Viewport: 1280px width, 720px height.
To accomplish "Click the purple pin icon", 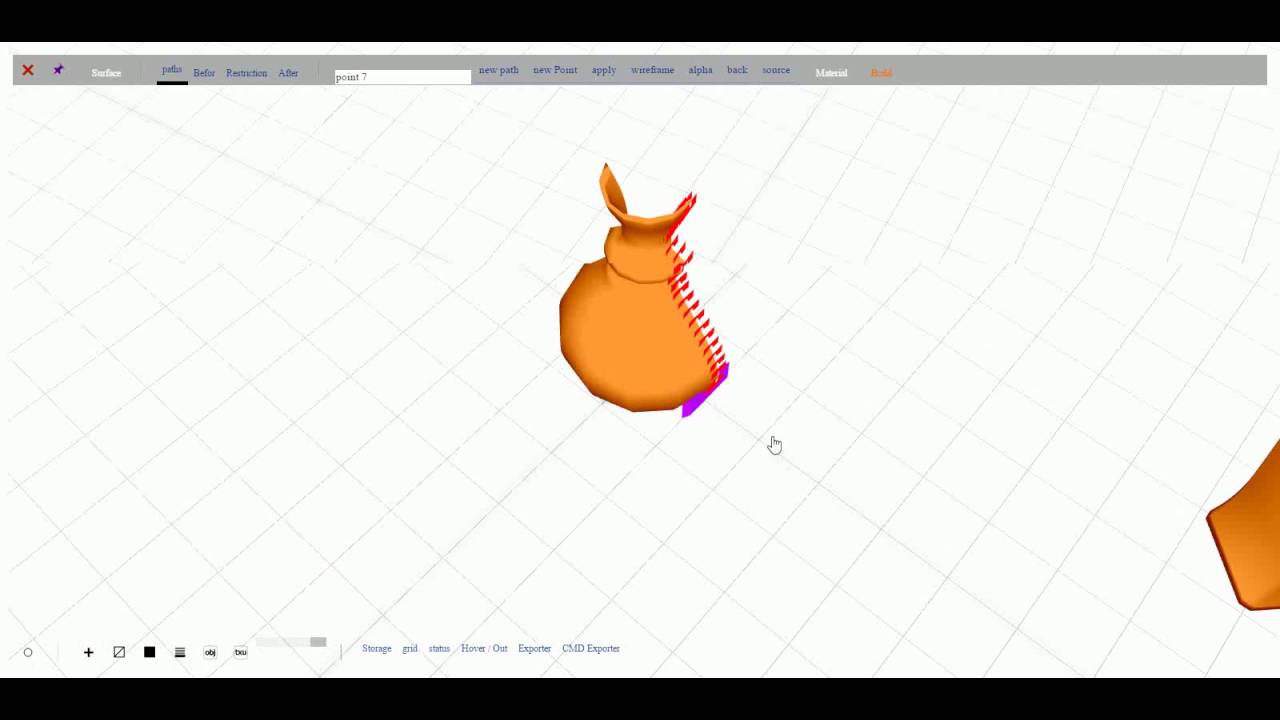I will point(58,70).
